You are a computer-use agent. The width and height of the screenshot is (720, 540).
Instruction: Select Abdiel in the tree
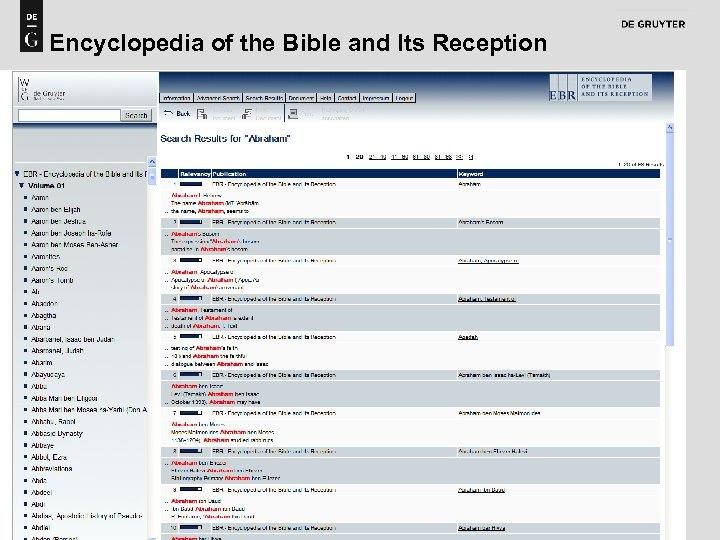point(40,528)
